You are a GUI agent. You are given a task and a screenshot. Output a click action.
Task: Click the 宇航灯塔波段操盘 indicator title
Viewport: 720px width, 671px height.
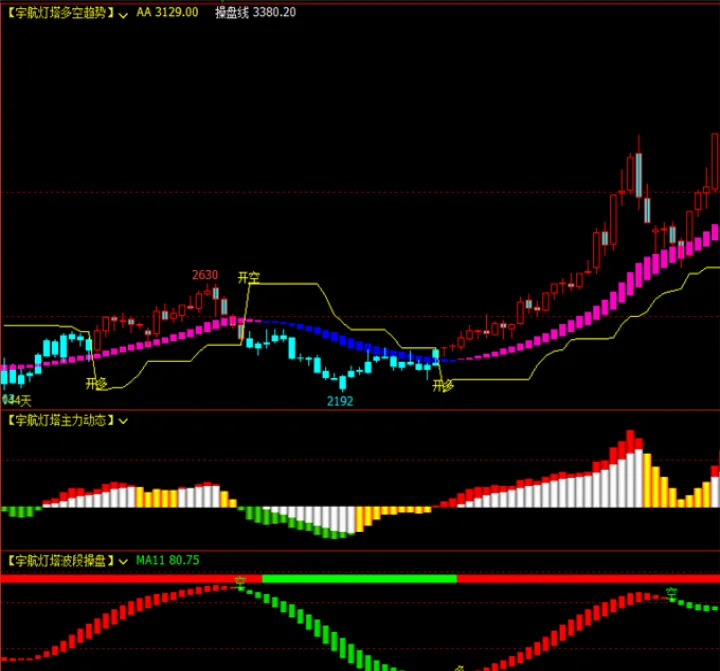click(x=60, y=560)
